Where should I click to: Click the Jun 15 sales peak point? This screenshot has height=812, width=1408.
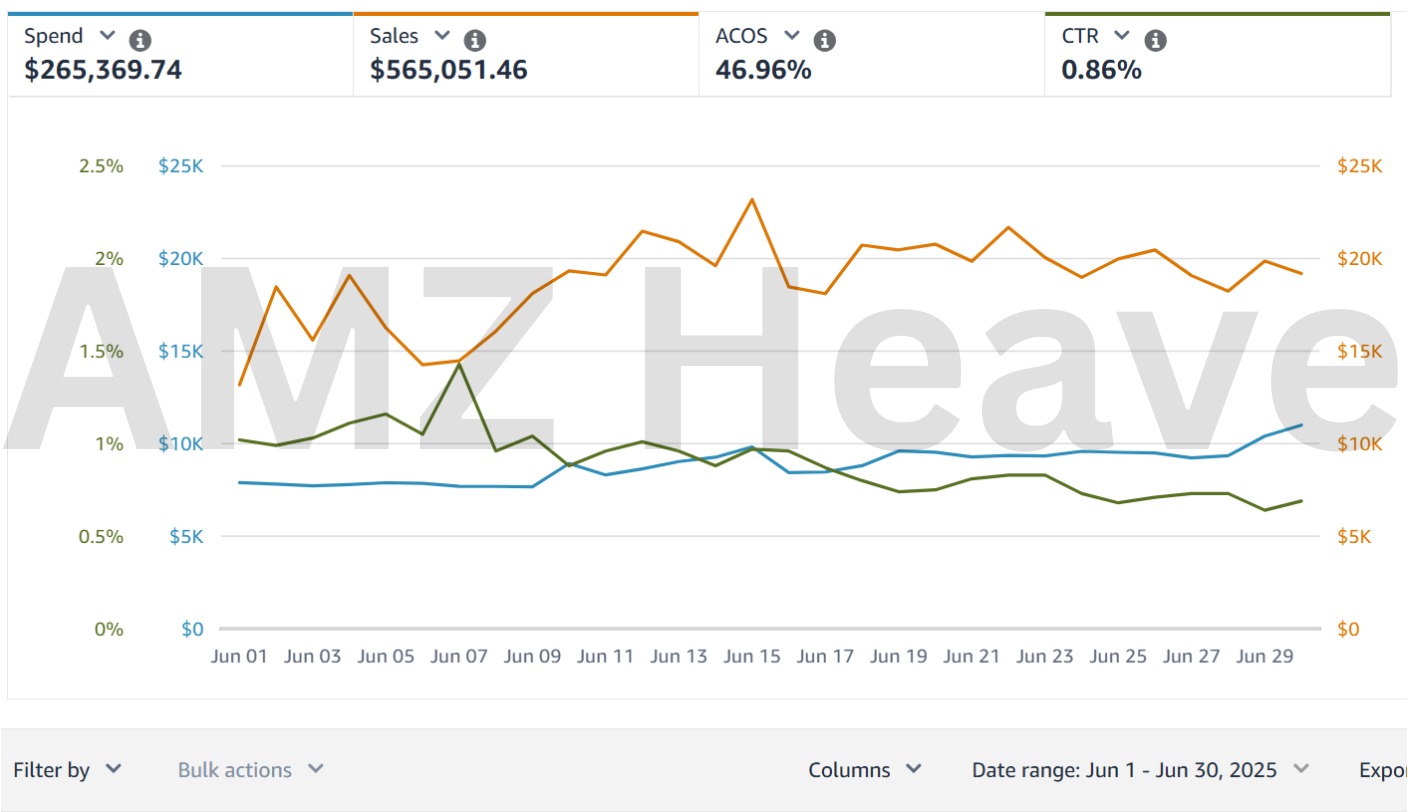[751, 199]
